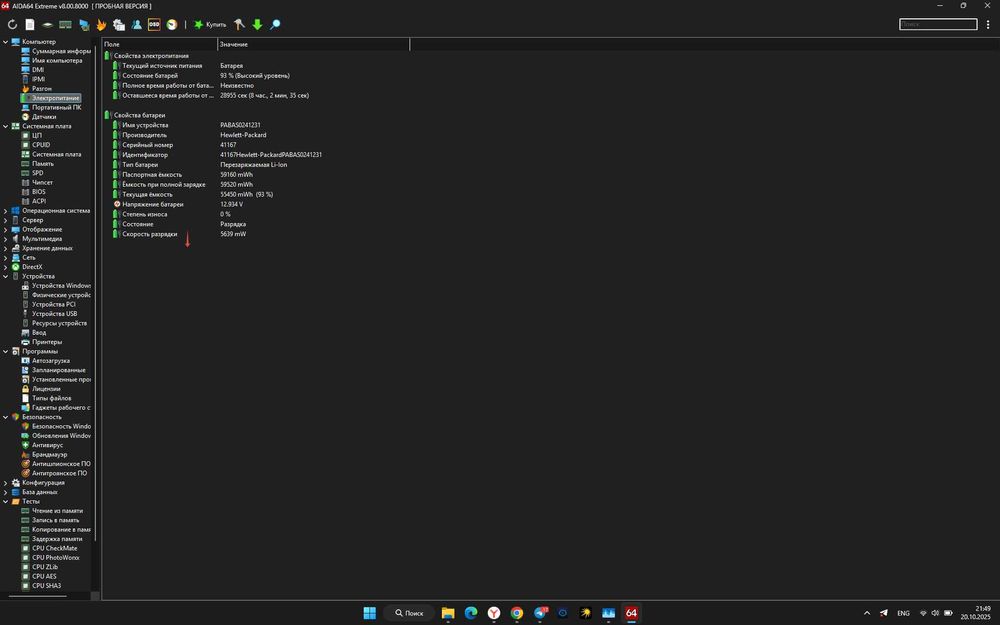Expand the Сервер tree node
Screen dimensions: 1000x625
[6, 220]
